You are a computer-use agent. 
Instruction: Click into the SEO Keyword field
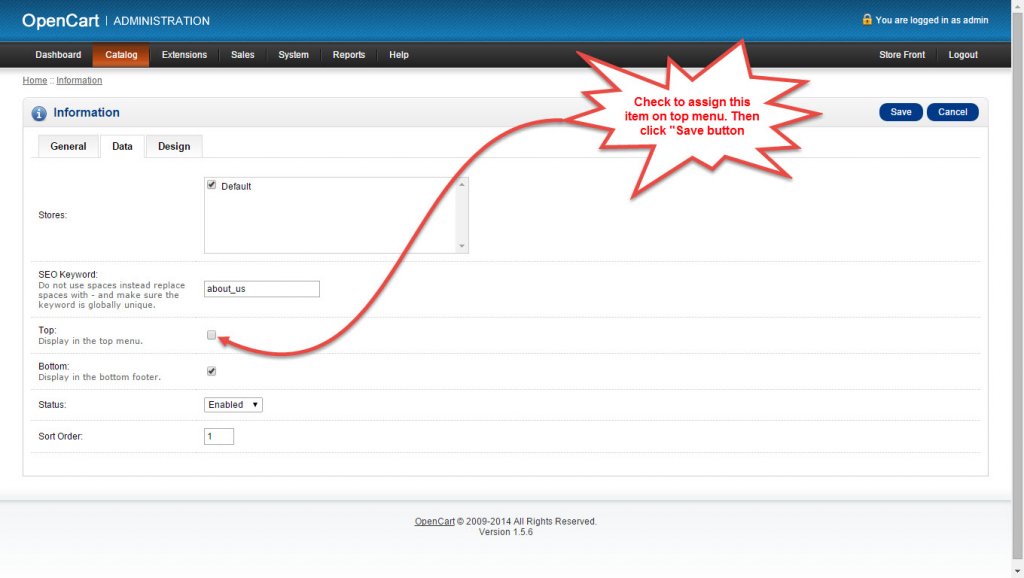[262, 289]
